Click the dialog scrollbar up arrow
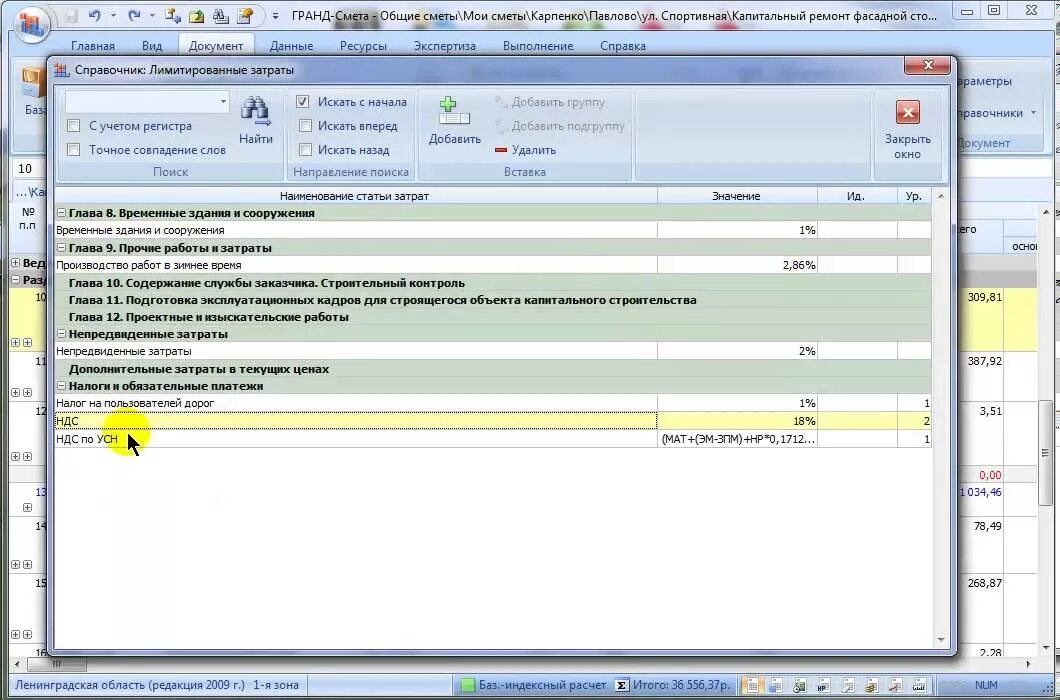This screenshot has width=1060, height=700. tap(940, 196)
